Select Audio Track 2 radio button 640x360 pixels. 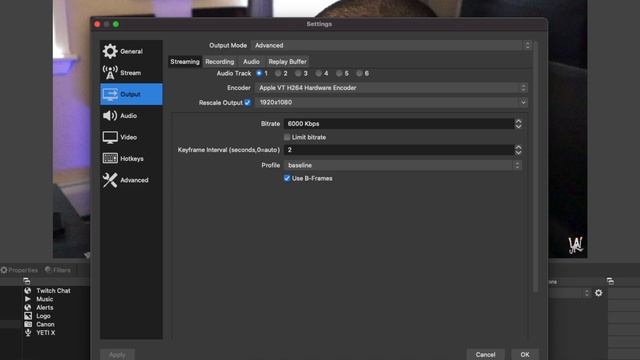click(x=278, y=73)
